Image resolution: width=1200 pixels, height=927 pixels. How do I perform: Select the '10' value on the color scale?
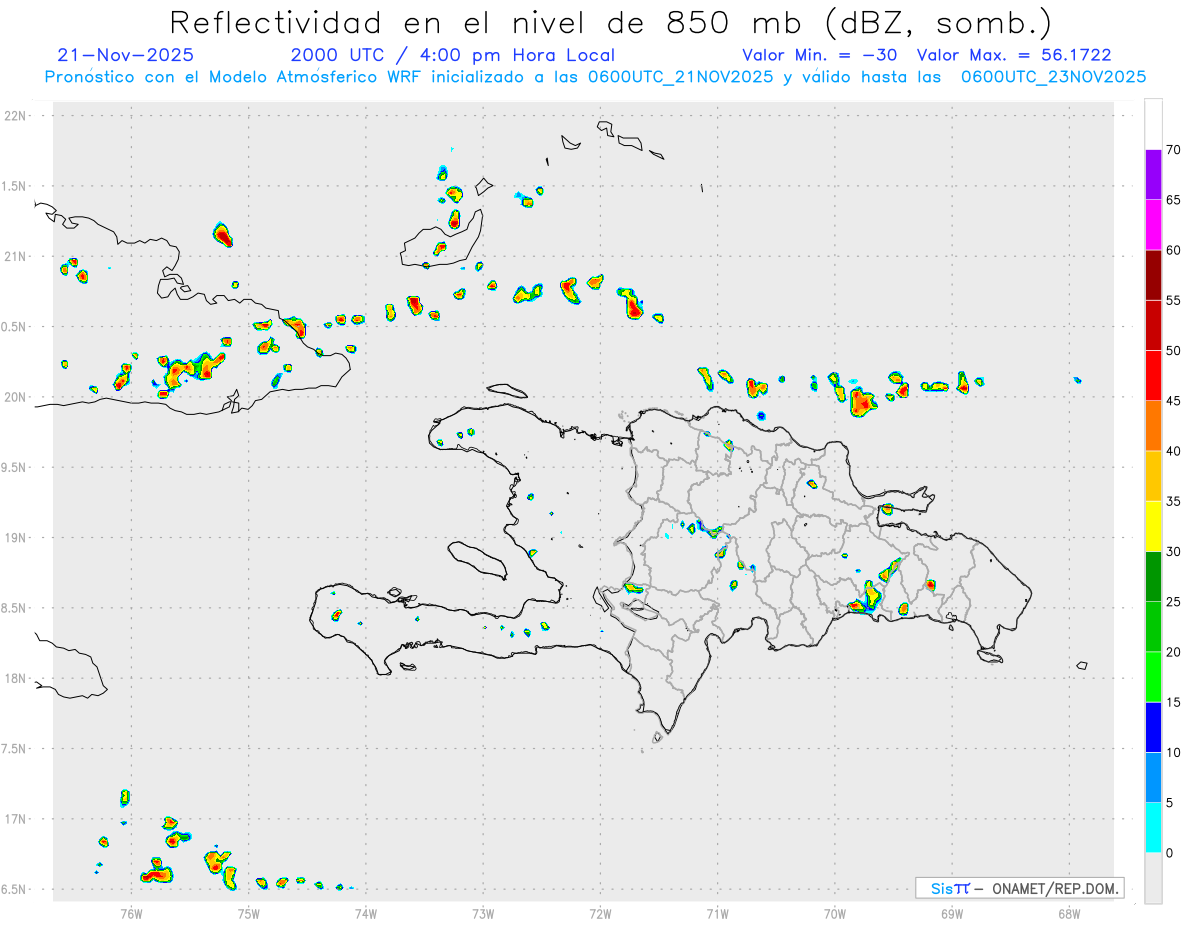tap(1173, 752)
